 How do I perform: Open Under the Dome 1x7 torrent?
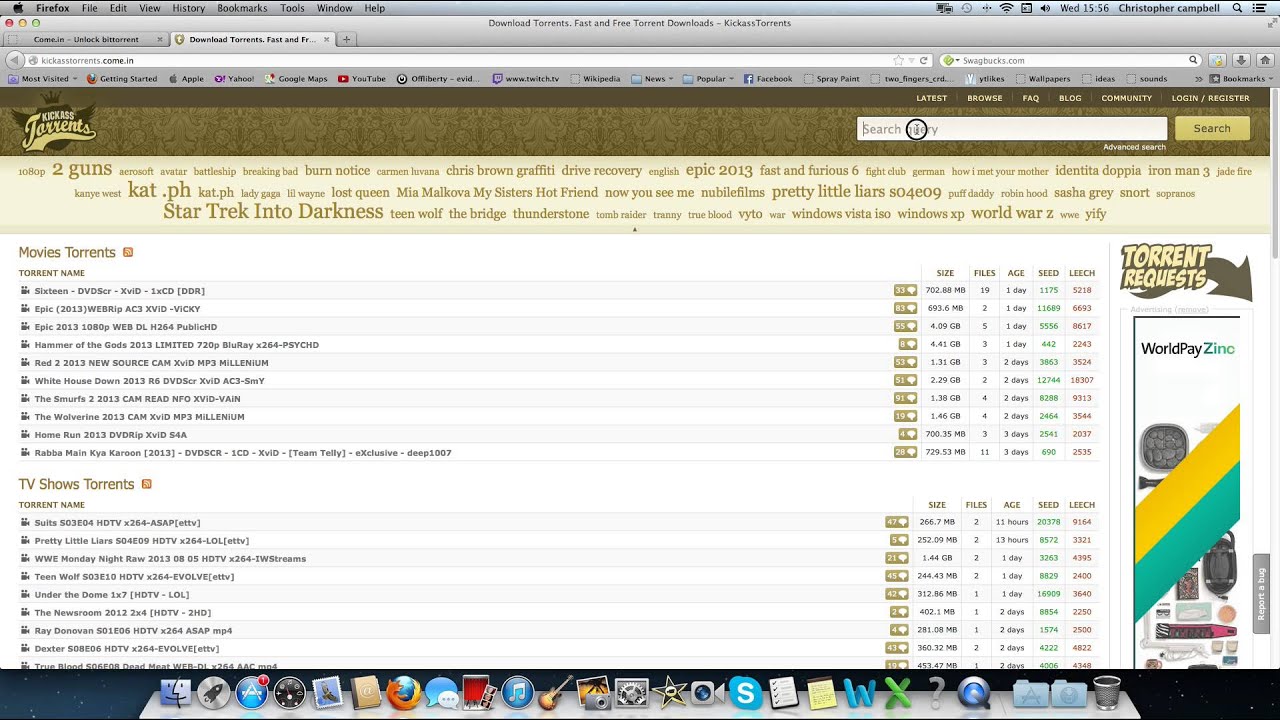111,595
